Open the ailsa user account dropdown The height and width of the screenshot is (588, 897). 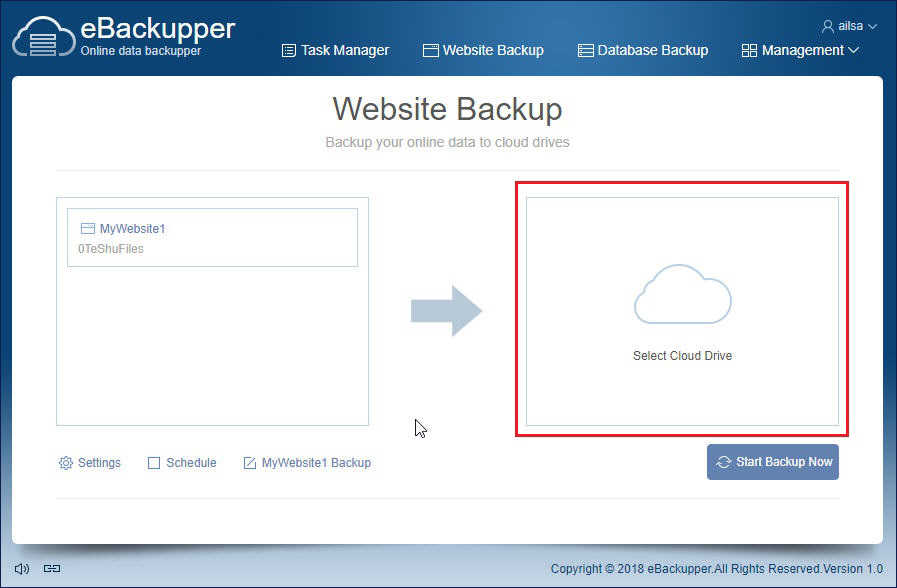click(x=850, y=26)
